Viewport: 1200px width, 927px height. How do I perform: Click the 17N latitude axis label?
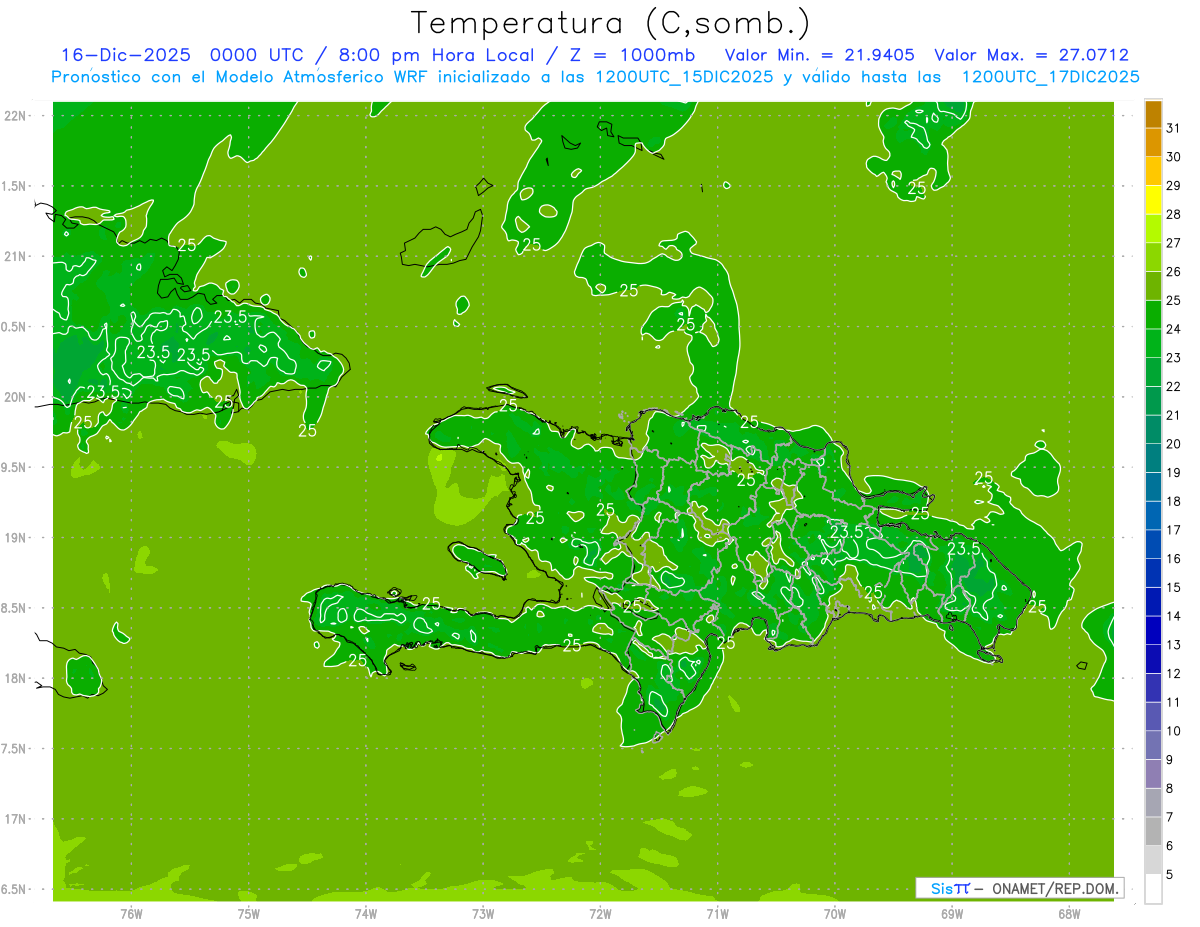(14, 819)
